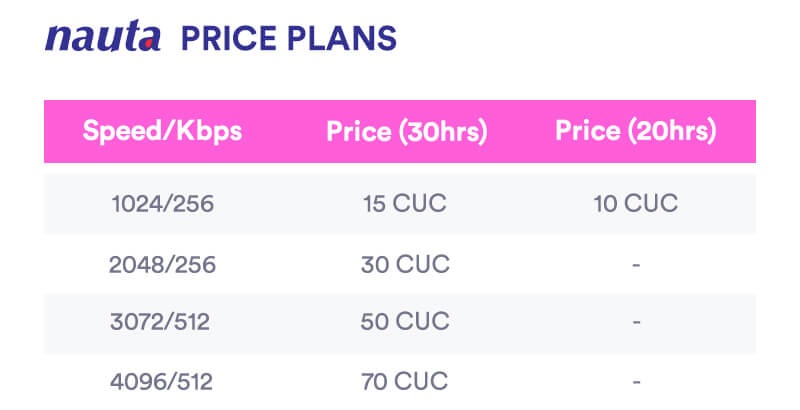Click the Speed/Kbps column header
Viewport: 800px width, 410px height.
point(162,131)
